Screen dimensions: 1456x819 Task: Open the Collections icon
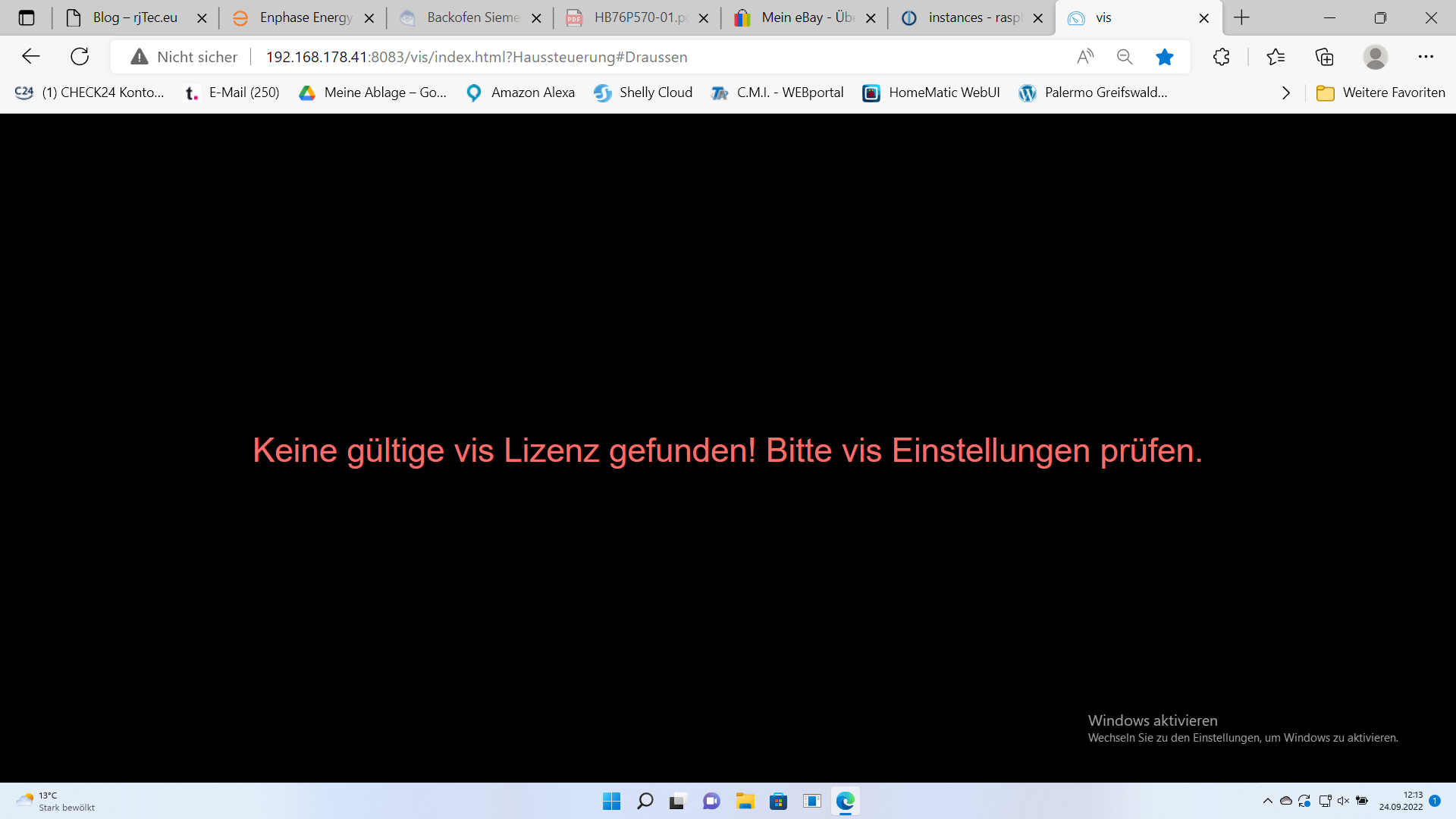coord(1324,57)
